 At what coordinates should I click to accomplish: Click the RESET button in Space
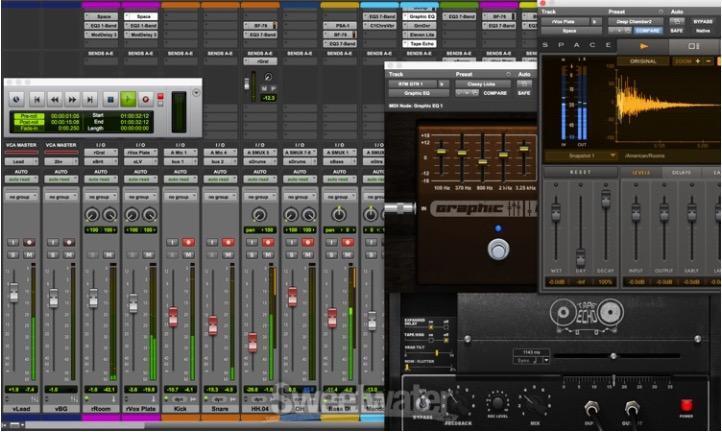point(580,172)
